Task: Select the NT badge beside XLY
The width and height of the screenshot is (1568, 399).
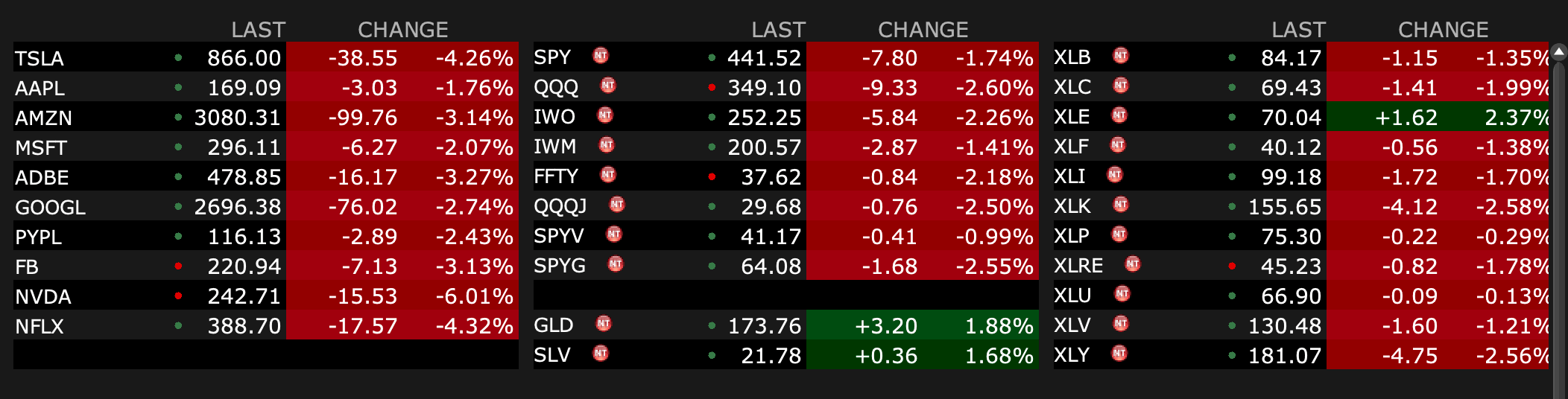Action: click(1119, 354)
